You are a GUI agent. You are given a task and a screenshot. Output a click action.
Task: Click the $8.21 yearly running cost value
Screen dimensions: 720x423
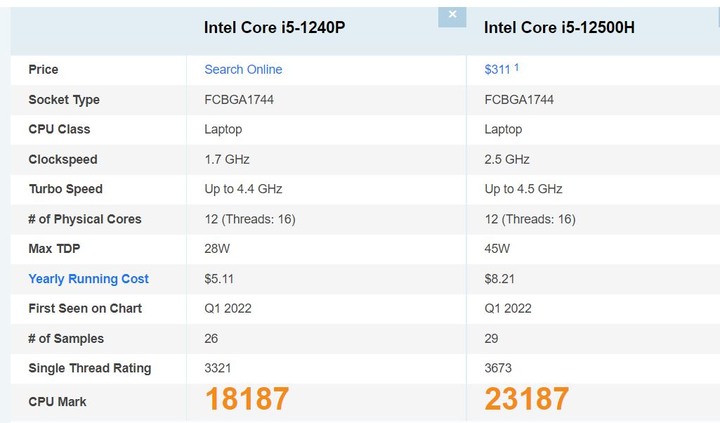click(500, 279)
